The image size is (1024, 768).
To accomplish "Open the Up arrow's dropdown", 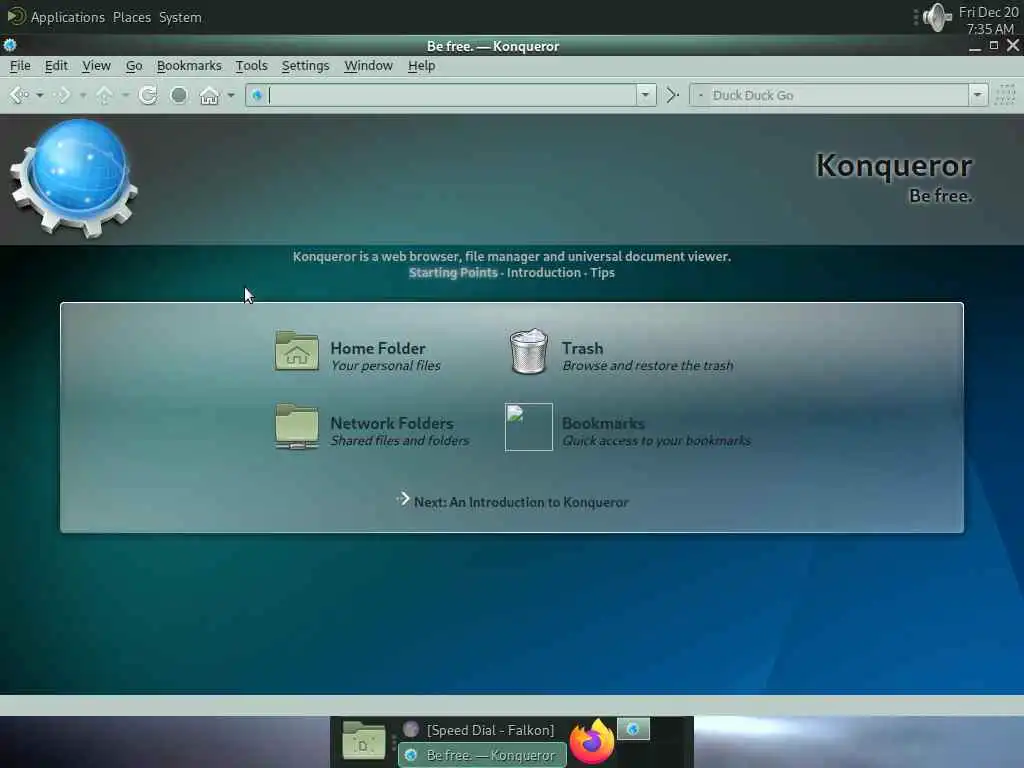I will coord(125,95).
